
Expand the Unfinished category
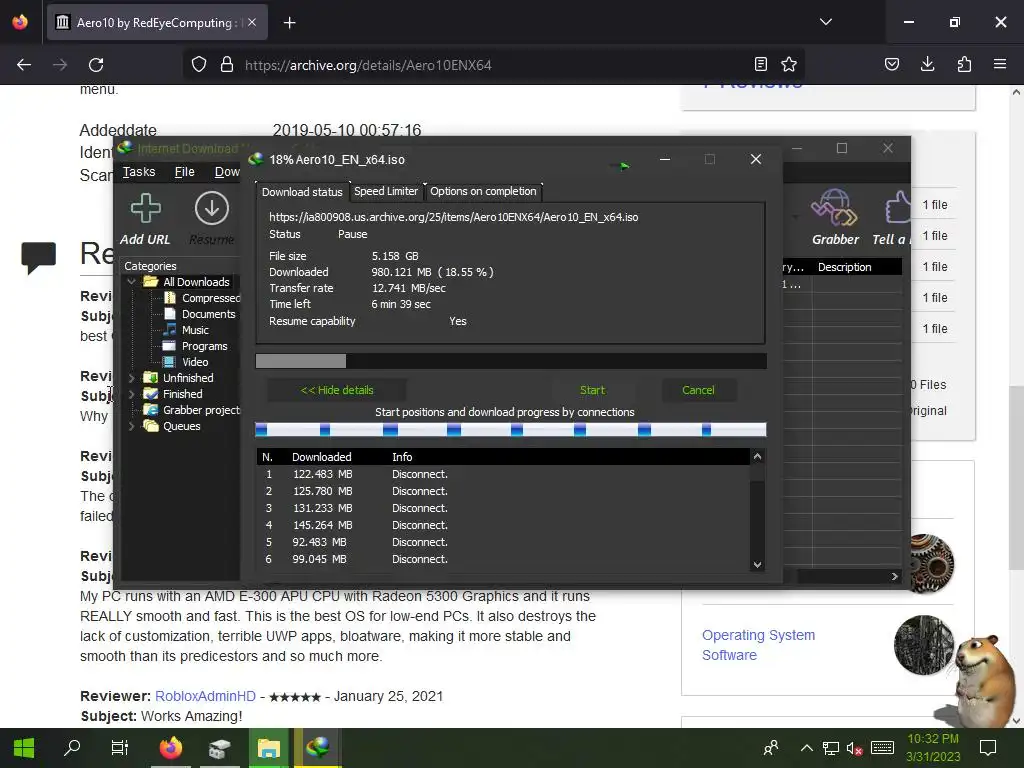click(x=132, y=378)
